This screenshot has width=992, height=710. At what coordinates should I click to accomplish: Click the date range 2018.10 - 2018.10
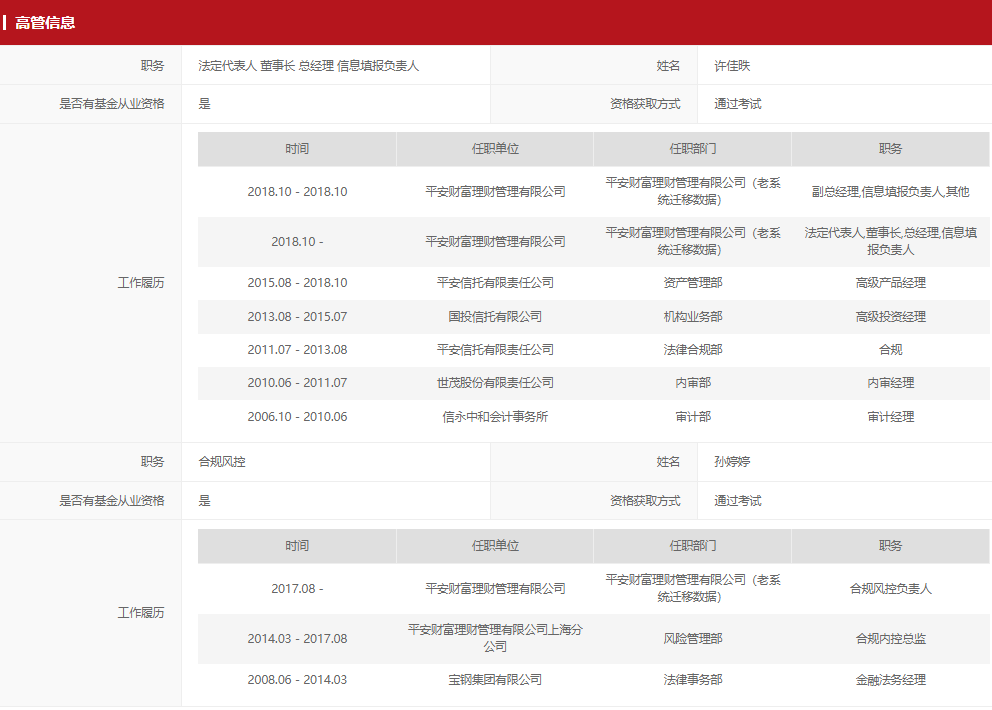point(297,192)
